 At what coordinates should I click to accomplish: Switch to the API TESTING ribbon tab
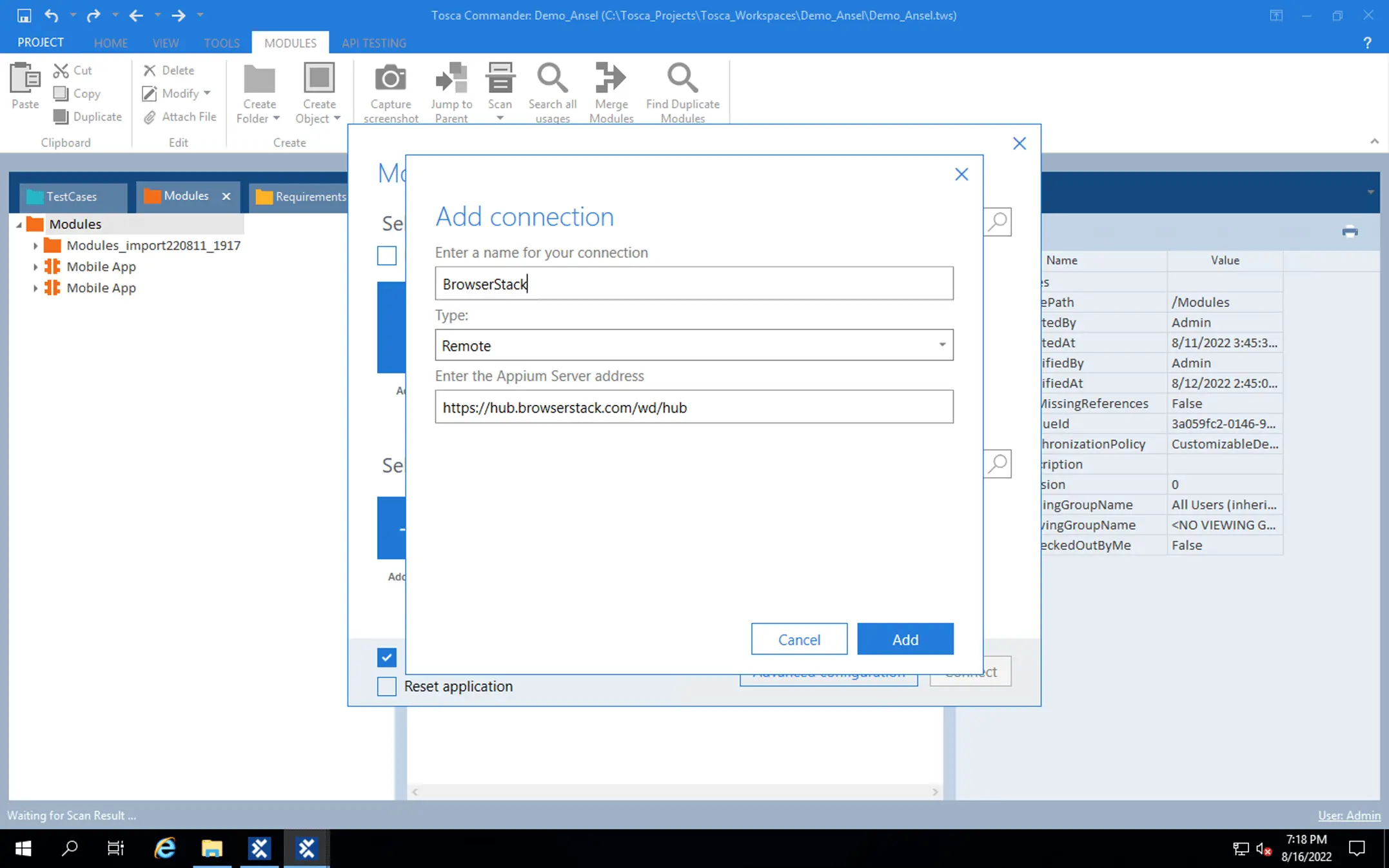pos(373,43)
